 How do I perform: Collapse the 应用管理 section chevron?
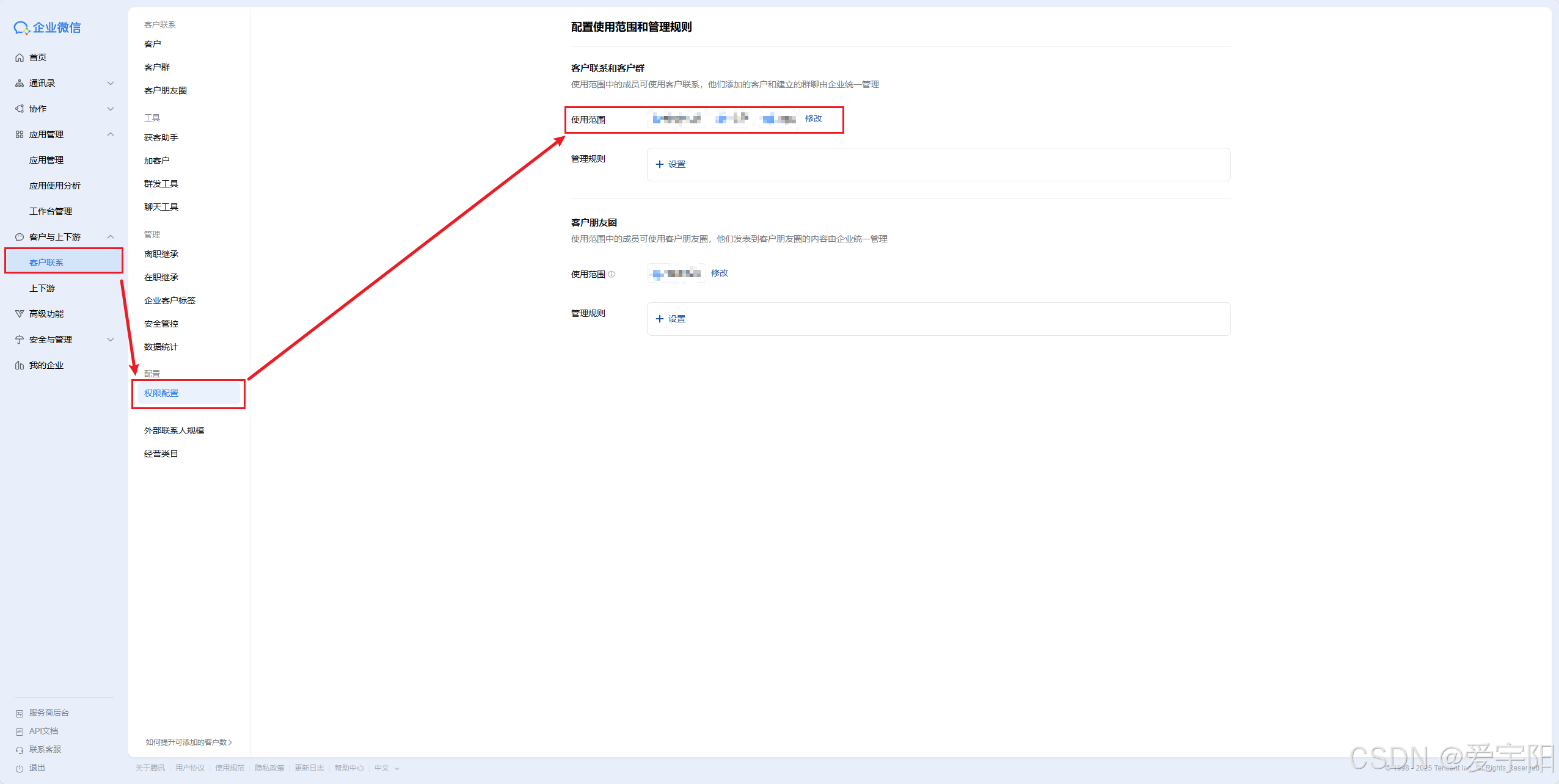[111, 134]
